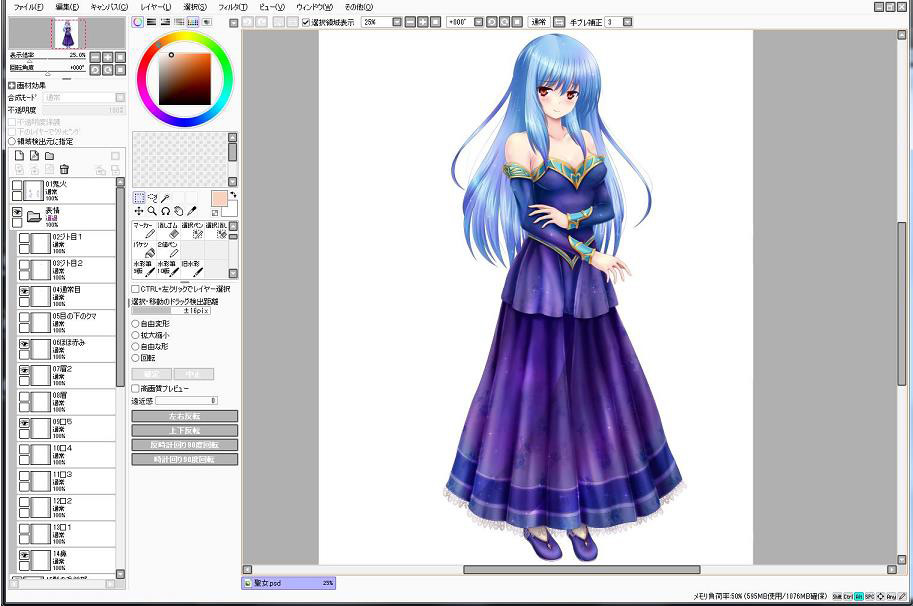Screen dimensions: 913x606
Task: Select the Magic Wand tool
Action: [x=165, y=198]
